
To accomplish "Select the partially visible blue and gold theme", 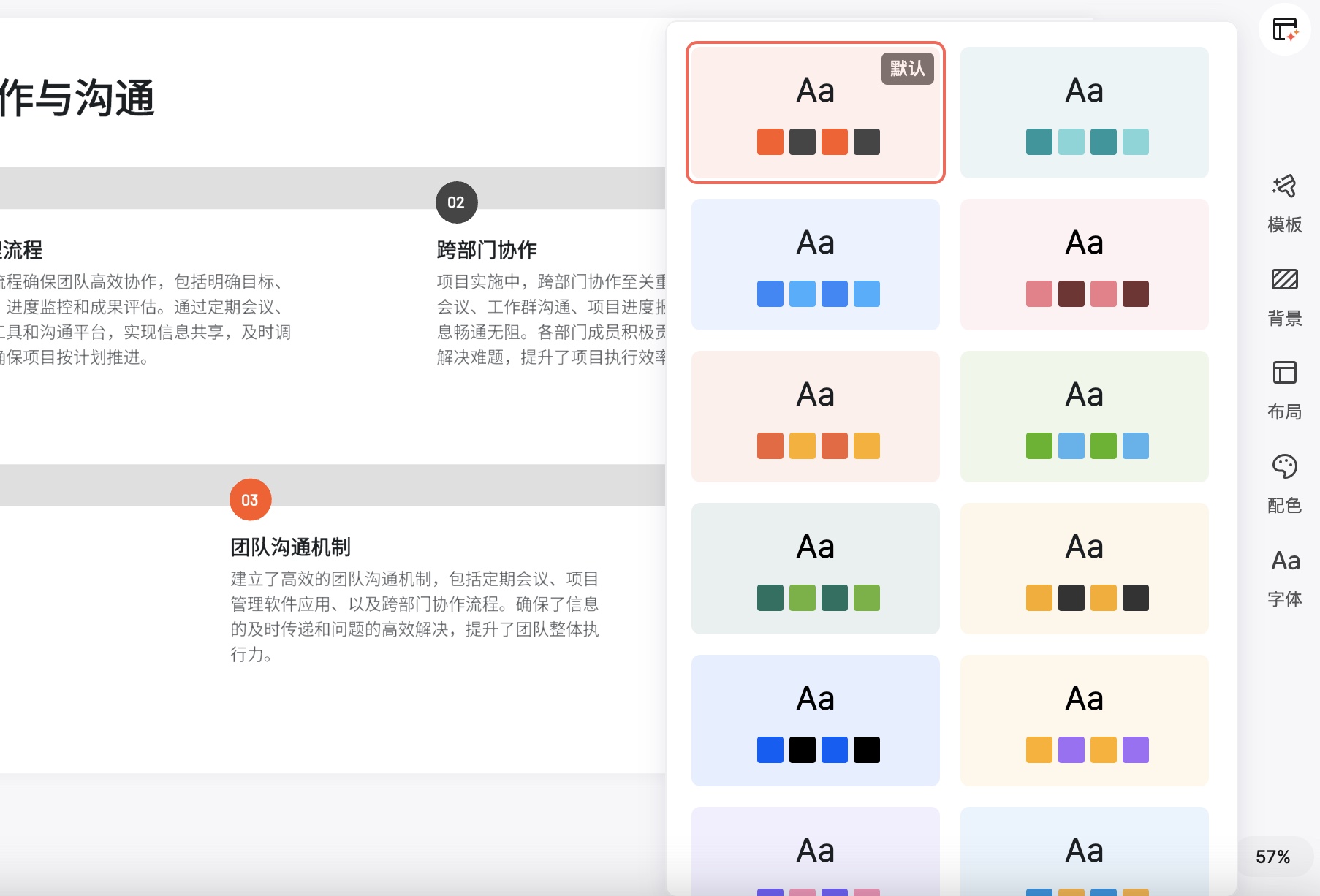I will [1085, 851].
